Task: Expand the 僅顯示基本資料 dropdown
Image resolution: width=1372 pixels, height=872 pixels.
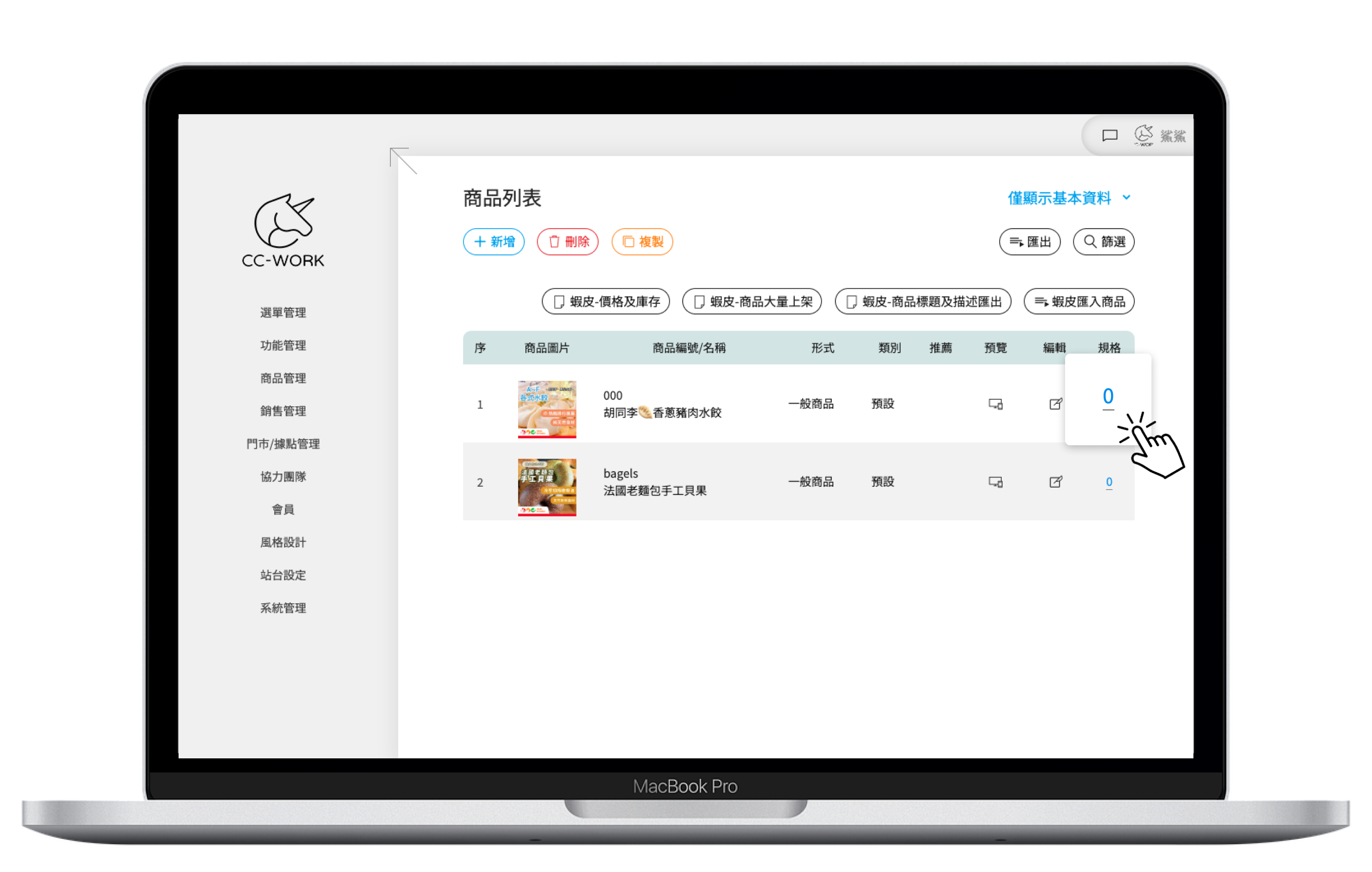Action: point(1059,198)
